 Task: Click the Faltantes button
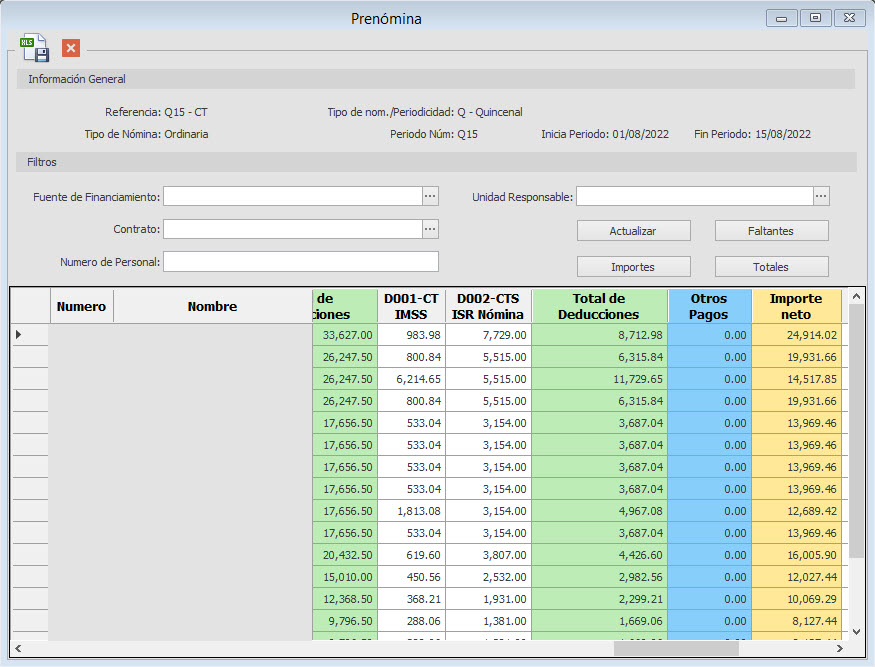(x=771, y=231)
